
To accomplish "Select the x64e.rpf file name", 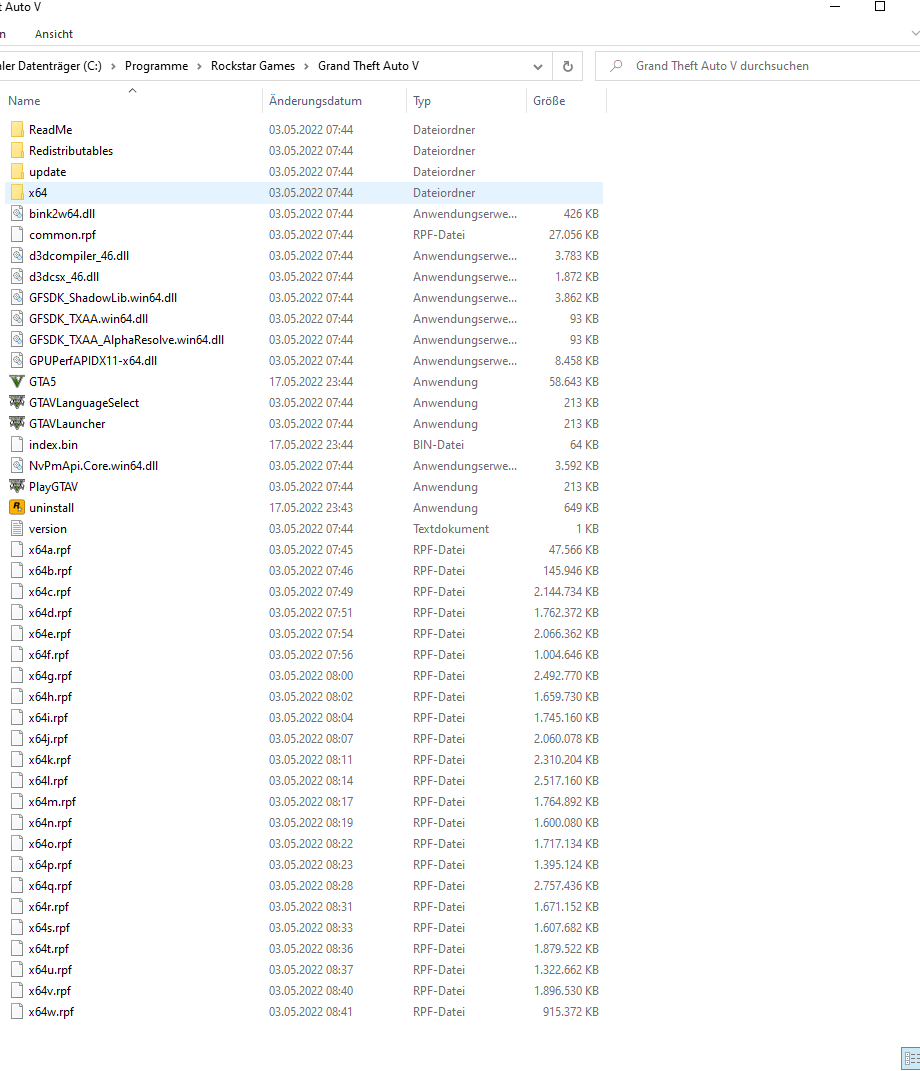I will pos(50,634).
